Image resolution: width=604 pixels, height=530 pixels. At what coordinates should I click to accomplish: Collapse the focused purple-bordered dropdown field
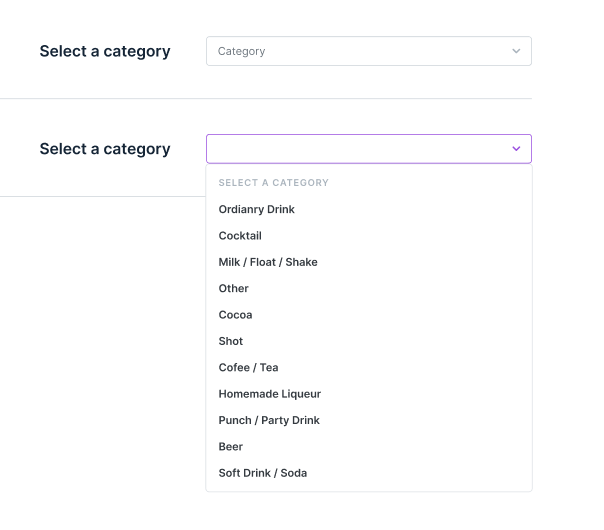coord(369,149)
